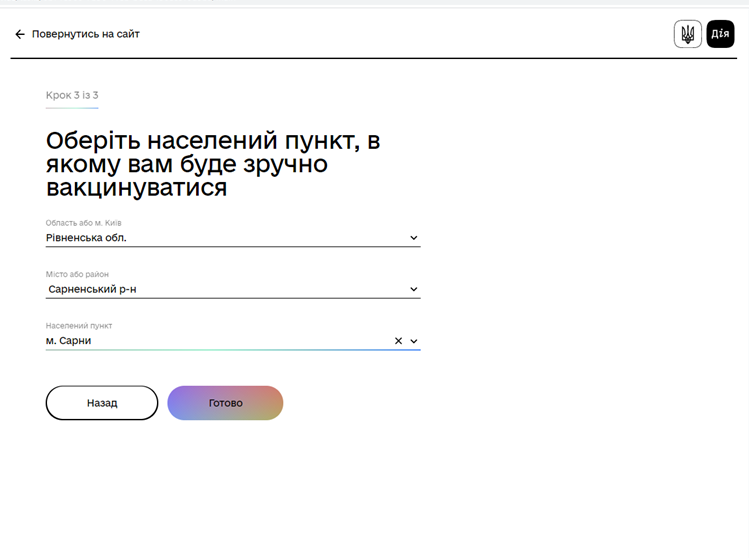Click the Ukrainian trident emblem icon
The image size is (749, 558).
click(x=687, y=34)
